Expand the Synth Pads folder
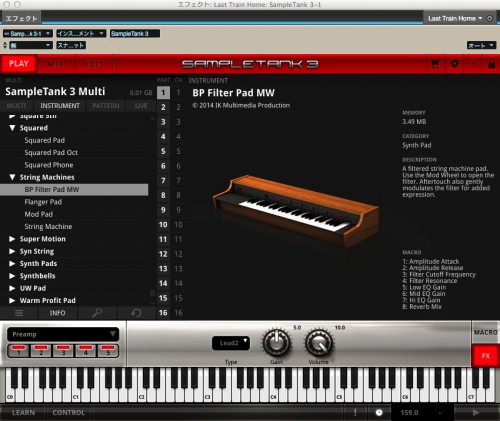The width and height of the screenshot is (500, 421). pos(12,264)
